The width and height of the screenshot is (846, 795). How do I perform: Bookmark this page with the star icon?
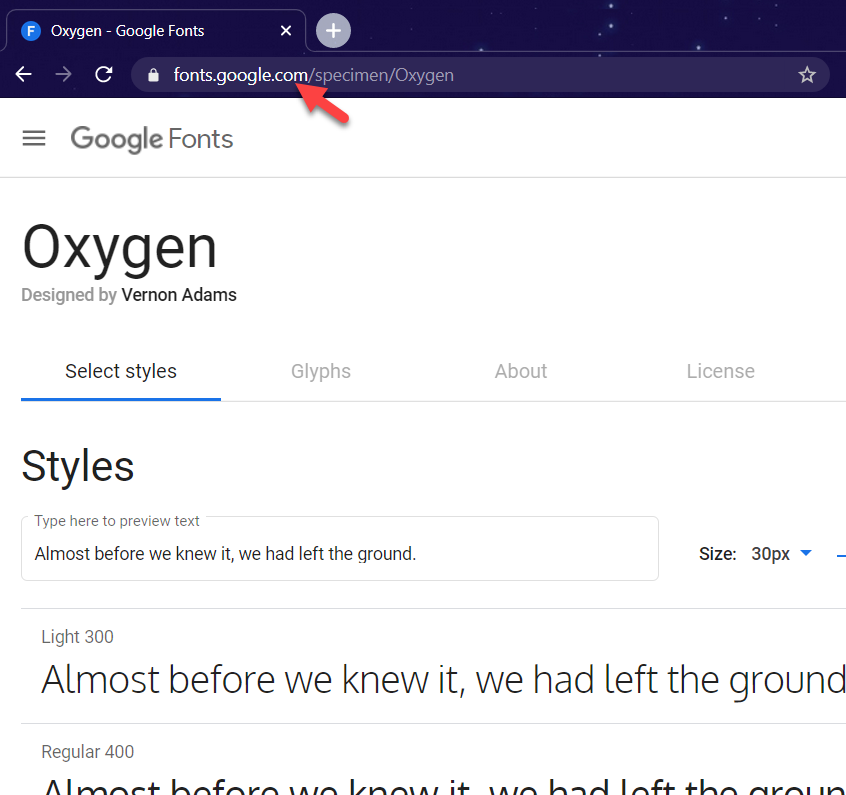(x=807, y=74)
